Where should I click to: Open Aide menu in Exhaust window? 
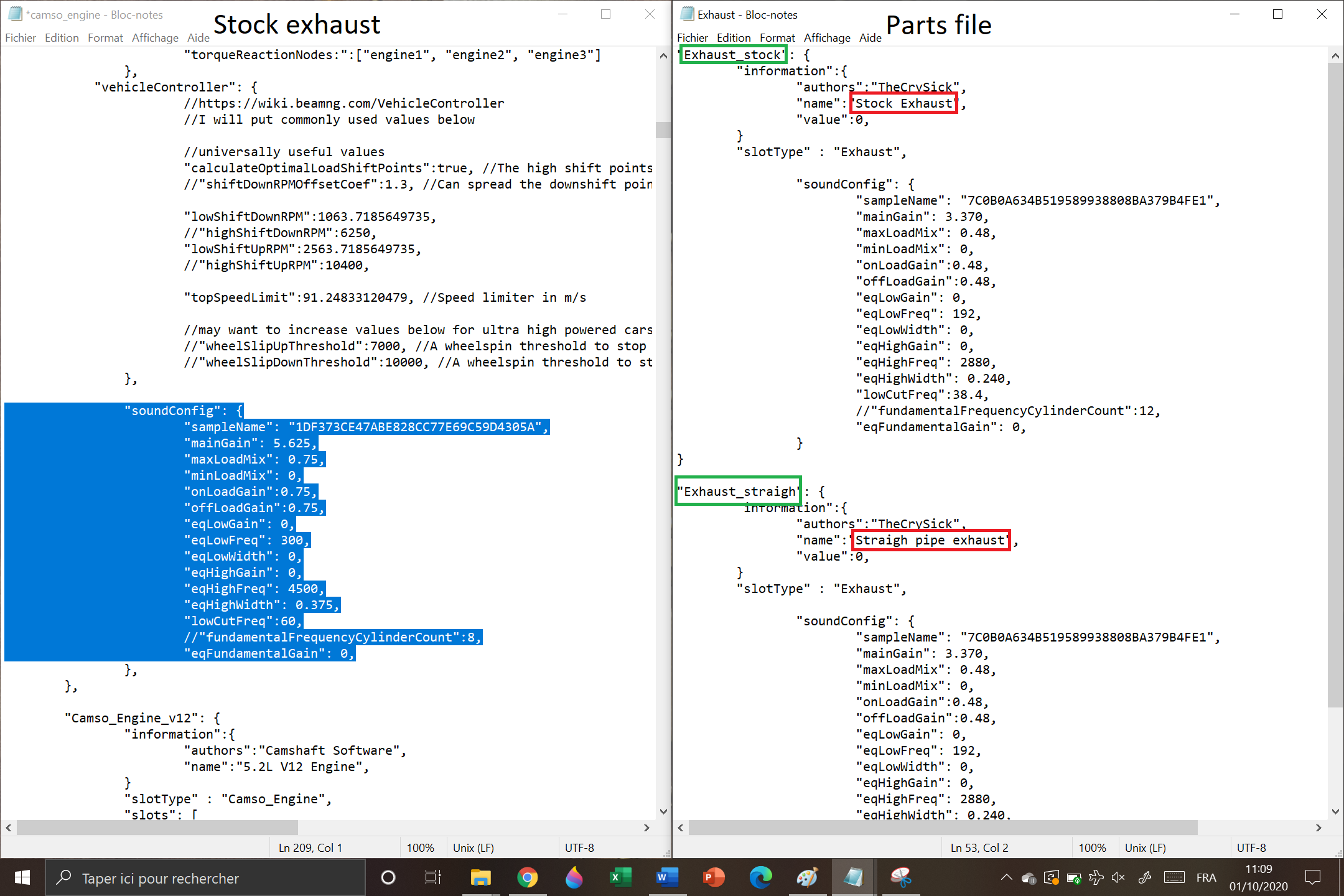tap(870, 38)
